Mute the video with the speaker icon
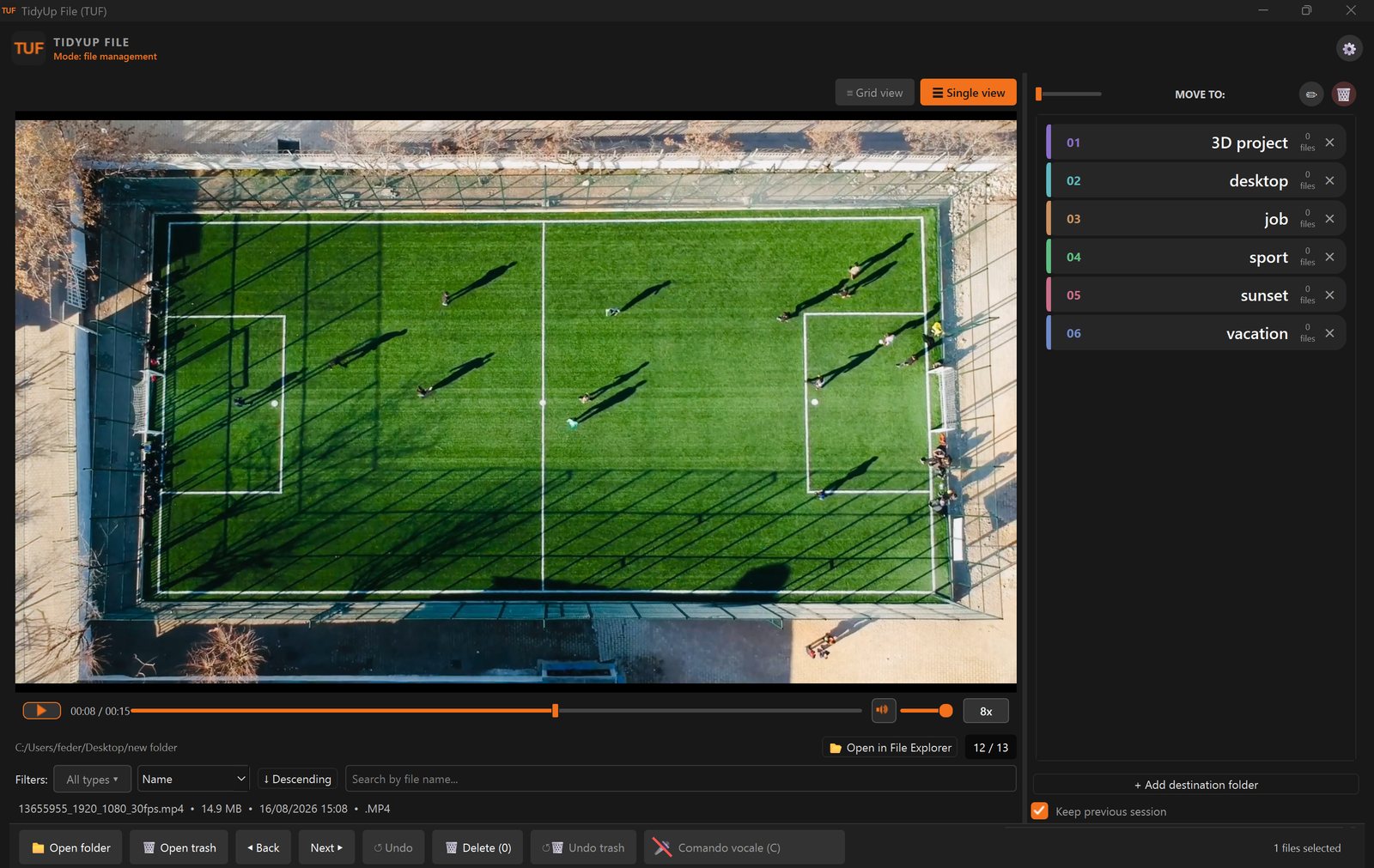Image resolution: width=1374 pixels, height=868 pixels. coord(883,710)
